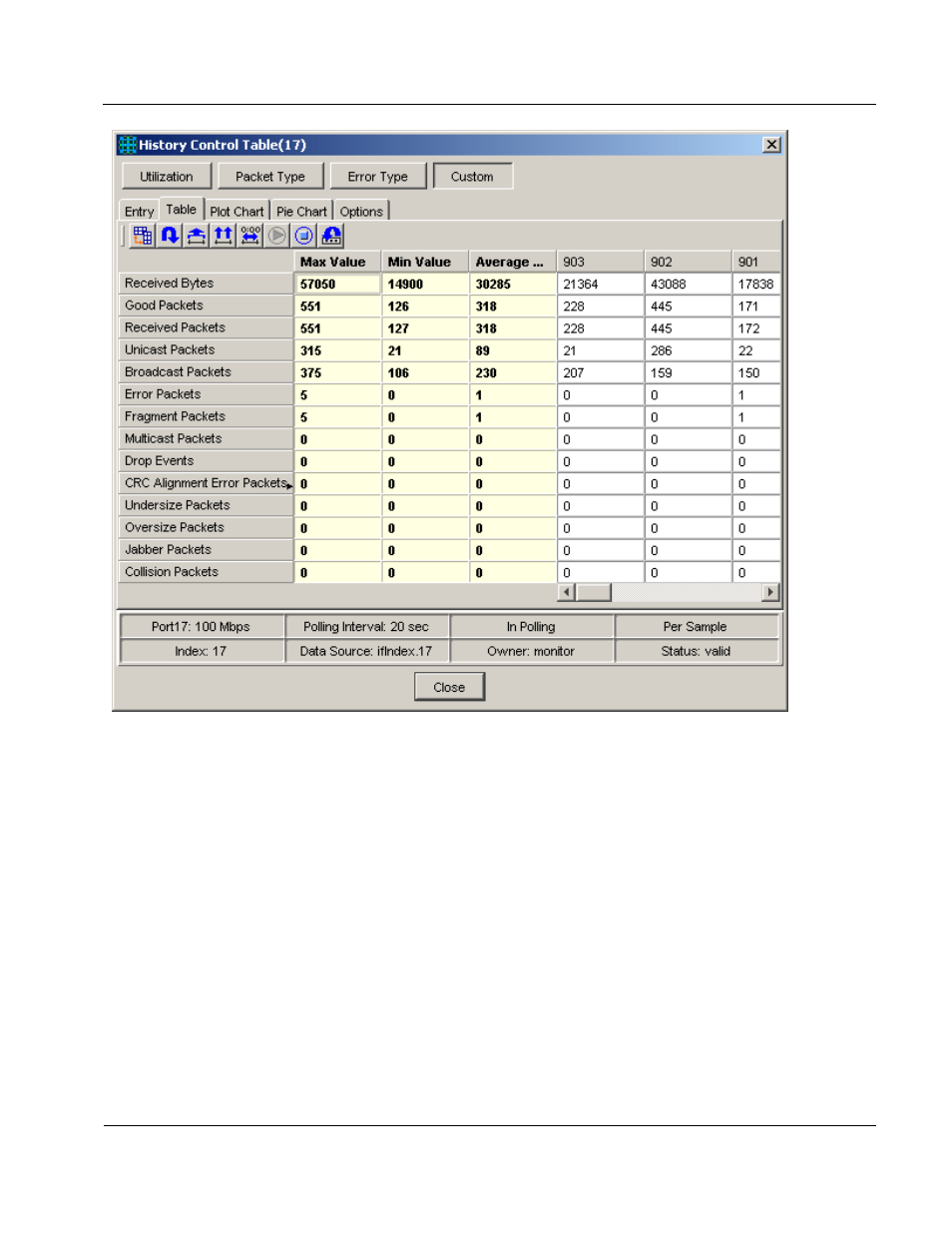The image size is (952, 1233).
Task: Select the Multicast Packets row label
Action: [x=206, y=438]
